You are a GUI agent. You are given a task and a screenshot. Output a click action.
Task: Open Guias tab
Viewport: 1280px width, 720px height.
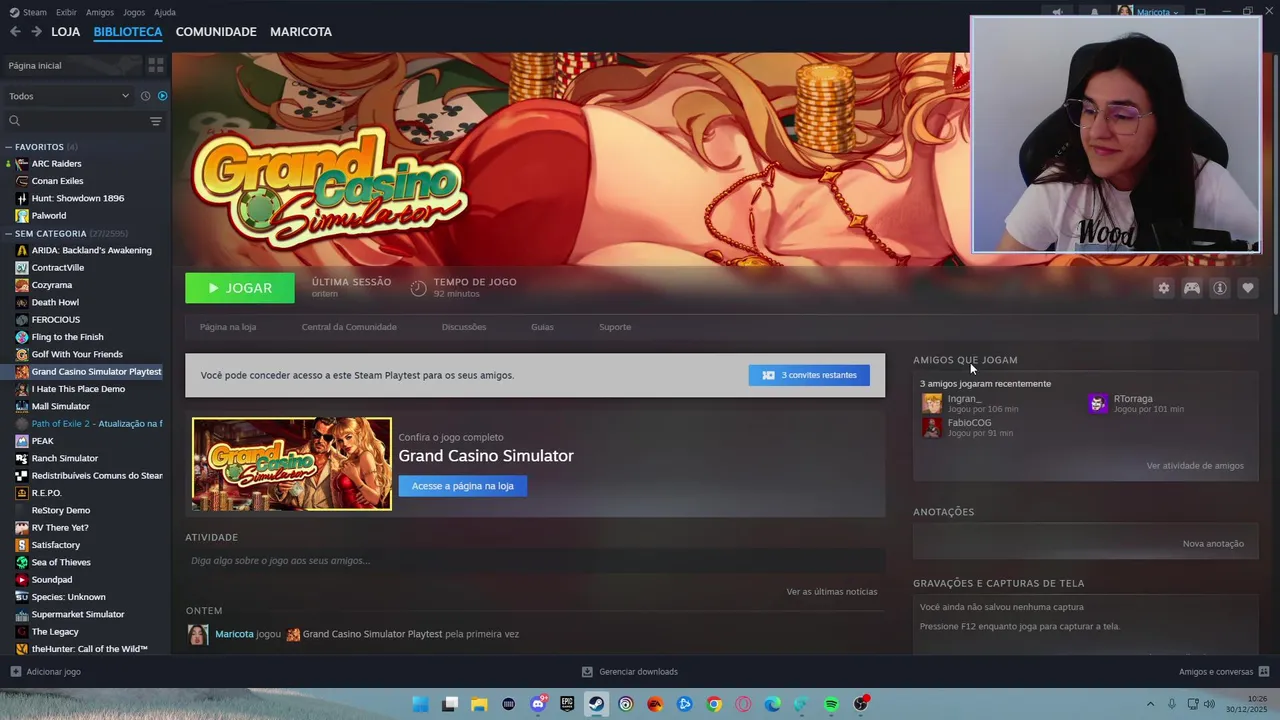(x=542, y=327)
